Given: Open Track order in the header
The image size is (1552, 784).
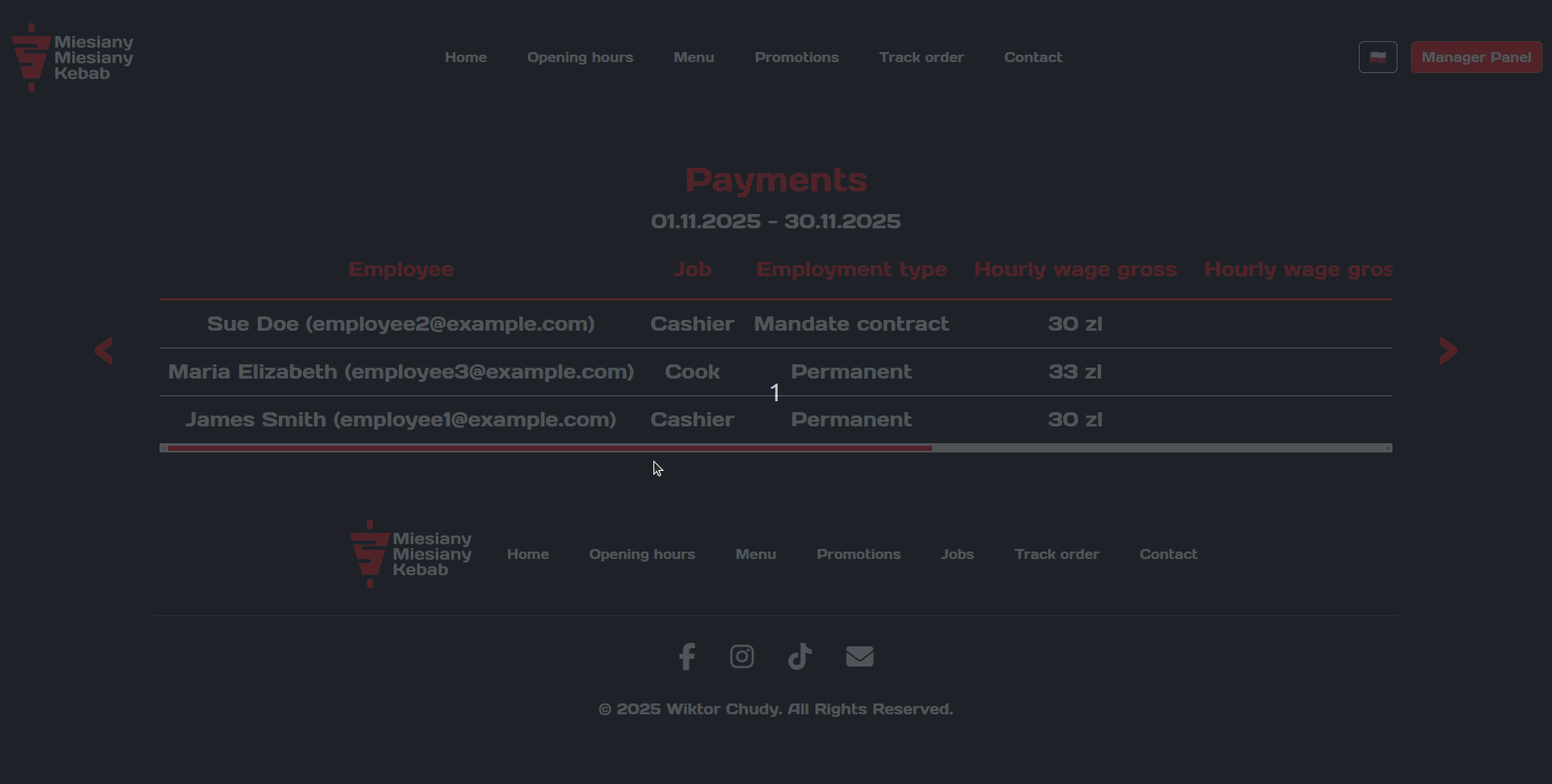Looking at the screenshot, I should pyautogui.click(x=921, y=57).
